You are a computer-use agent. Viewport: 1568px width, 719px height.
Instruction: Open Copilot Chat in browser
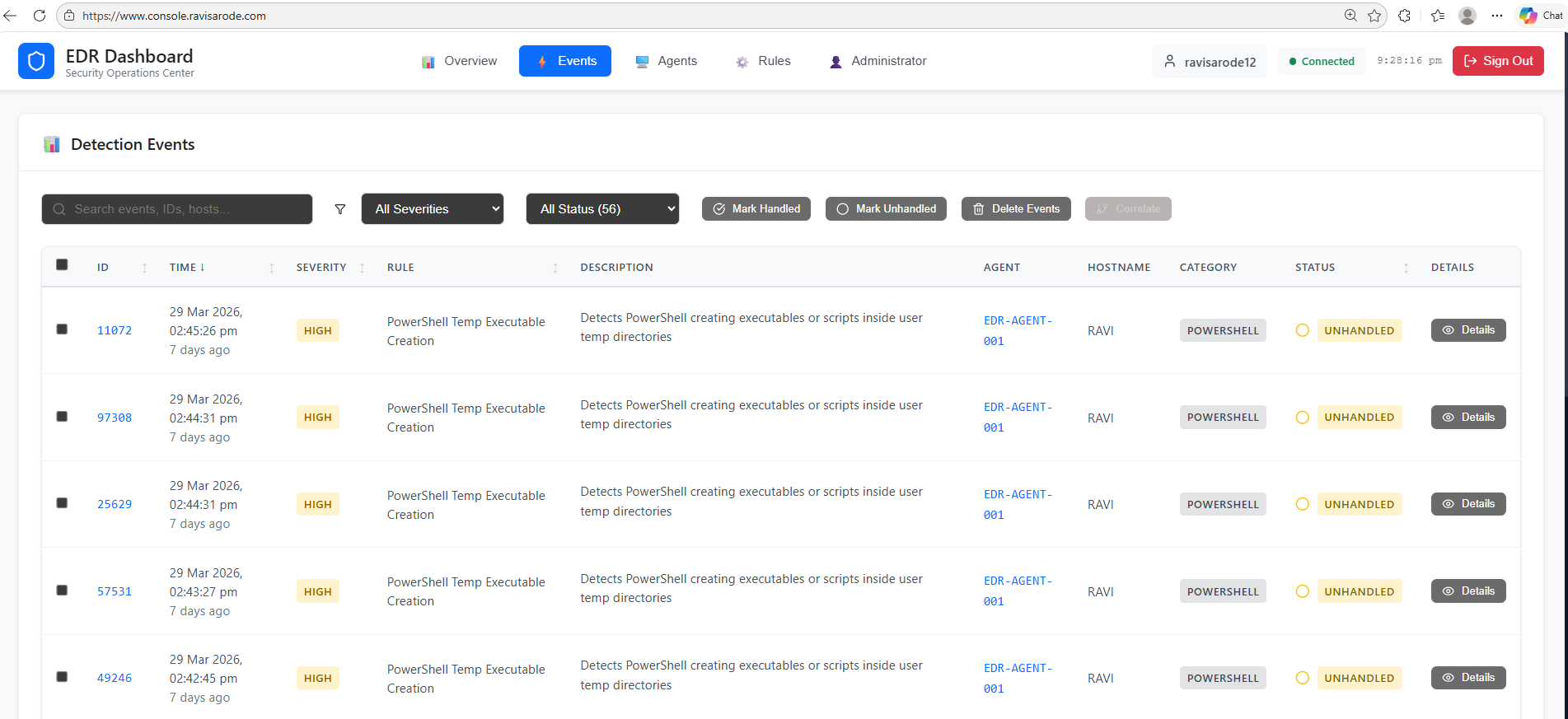point(1542,16)
